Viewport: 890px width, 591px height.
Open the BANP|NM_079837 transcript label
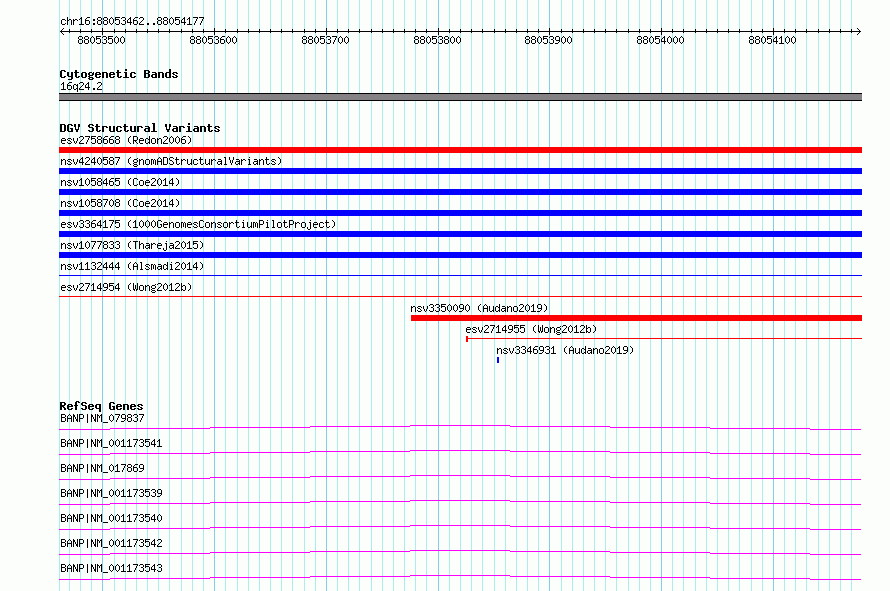pos(102,418)
